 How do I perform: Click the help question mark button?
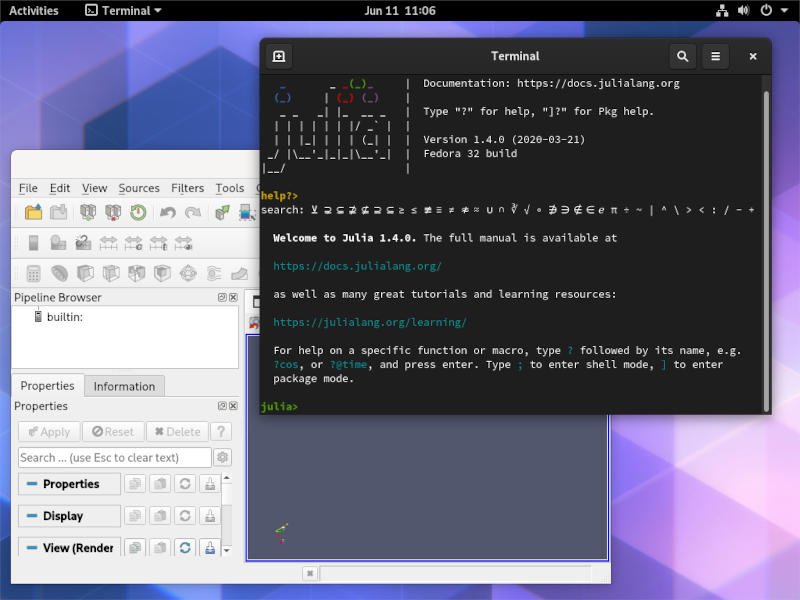click(x=219, y=431)
